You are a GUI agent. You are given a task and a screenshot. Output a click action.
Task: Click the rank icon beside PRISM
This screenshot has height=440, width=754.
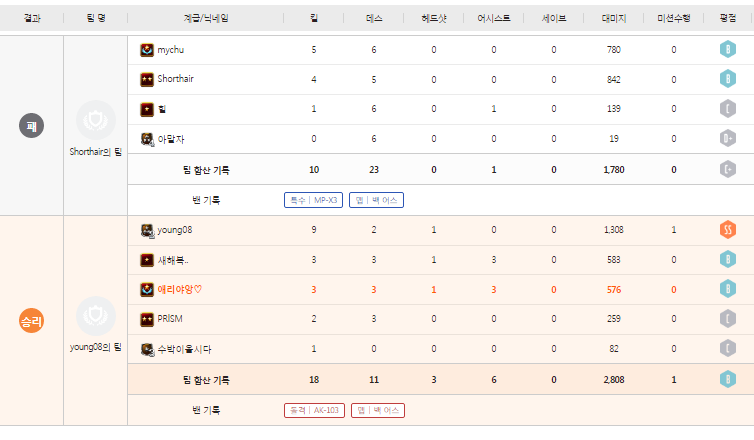point(147,319)
